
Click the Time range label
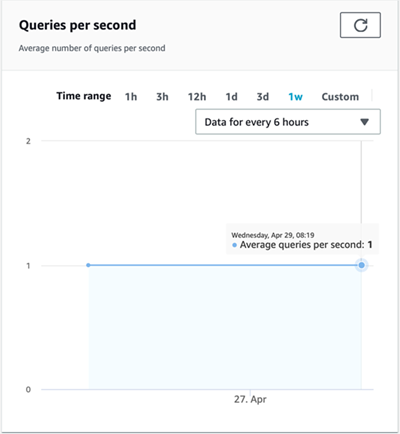(84, 96)
